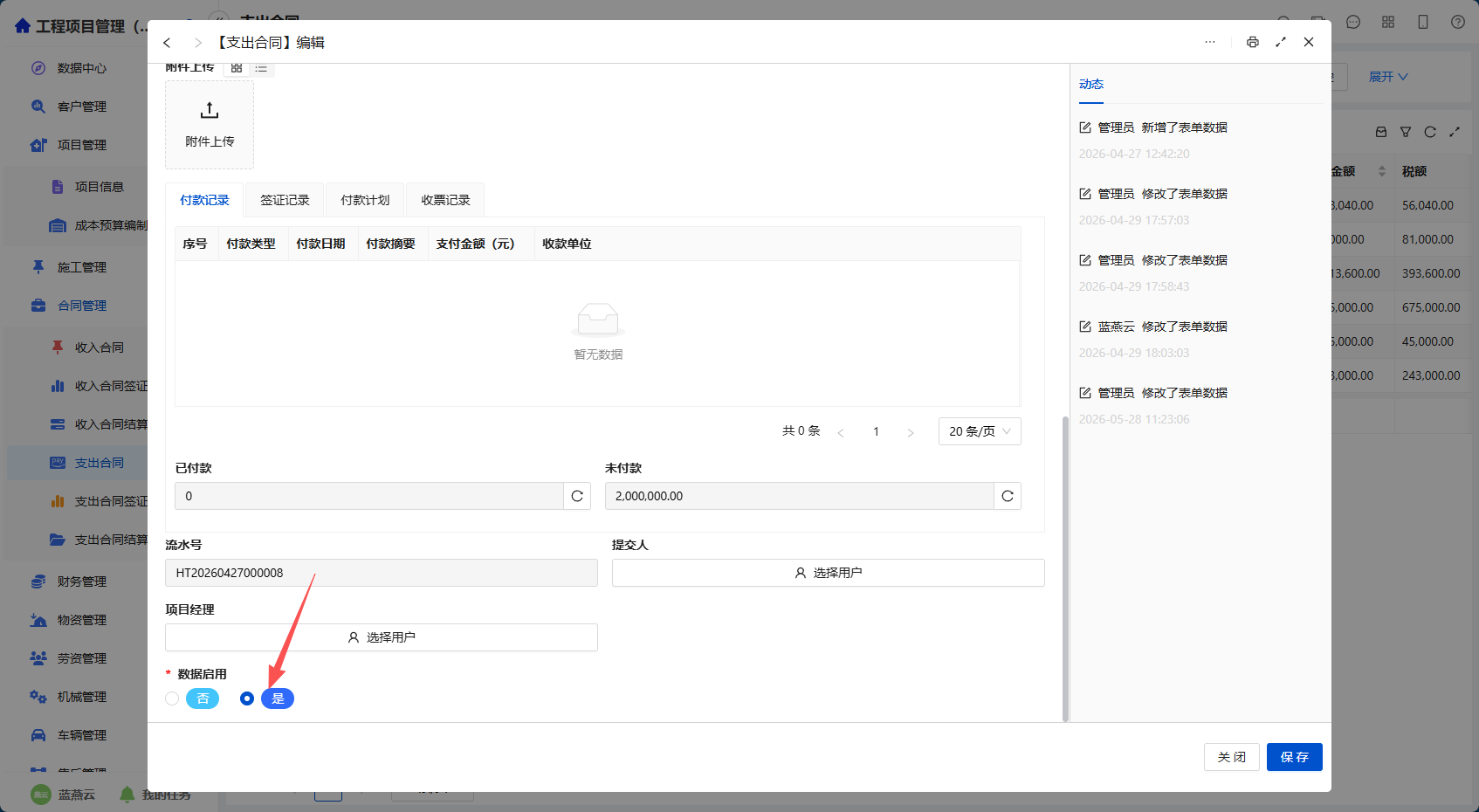Click the dialog vertical scrollbar

(1065, 568)
